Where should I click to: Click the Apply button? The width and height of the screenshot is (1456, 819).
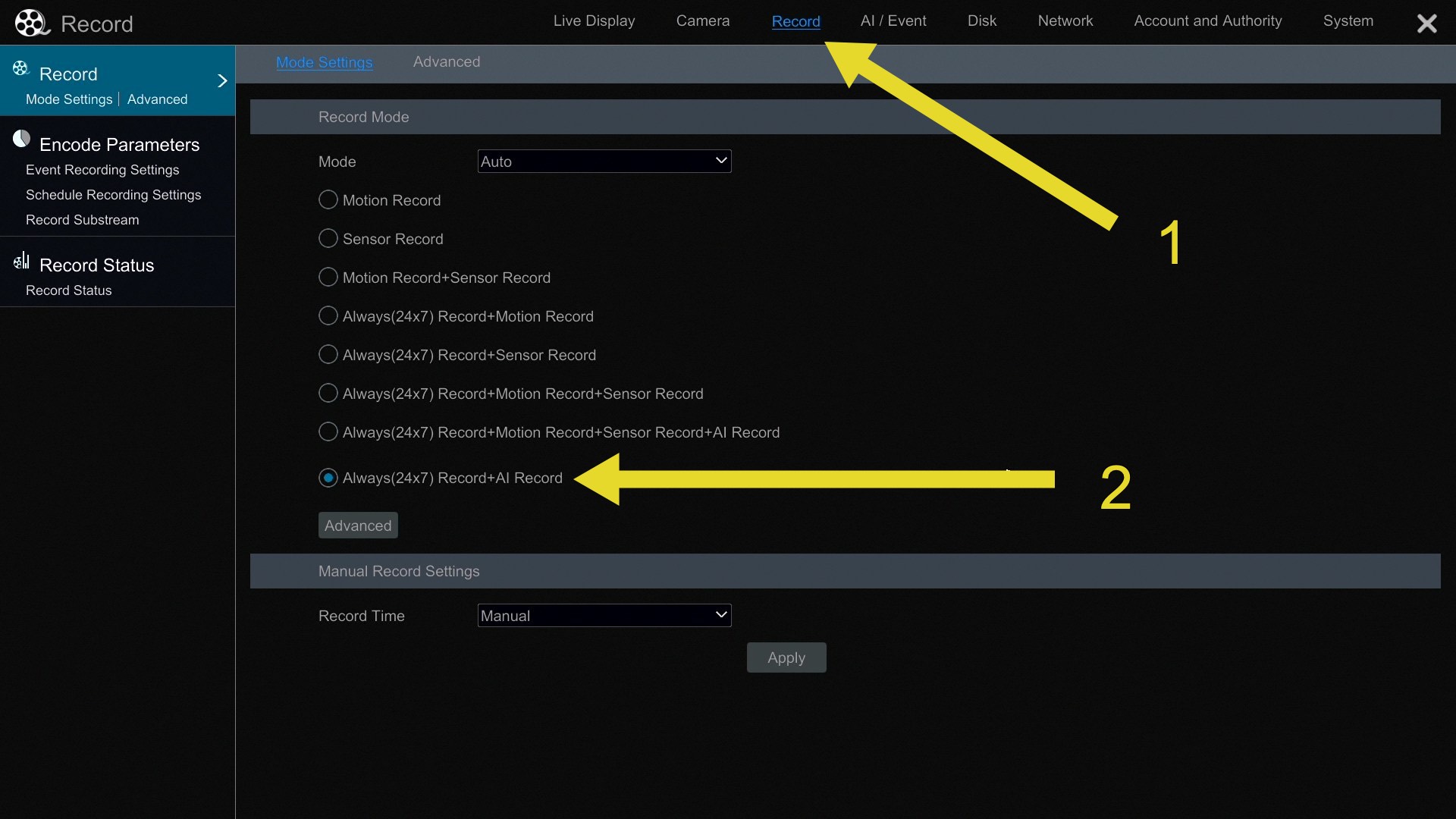tap(786, 657)
